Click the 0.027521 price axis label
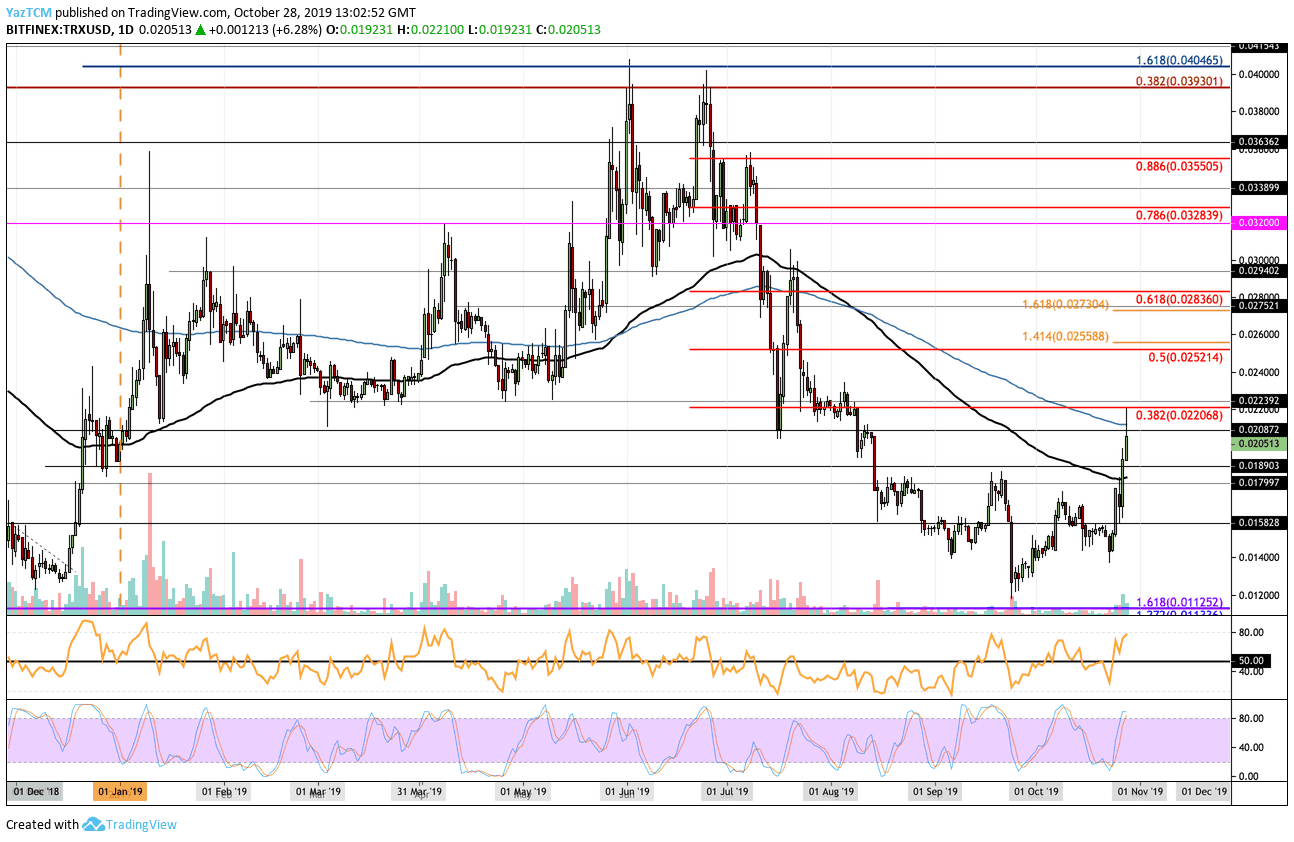Image resolution: width=1294 pixels, height=842 pixels. (x=1259, y=306)
